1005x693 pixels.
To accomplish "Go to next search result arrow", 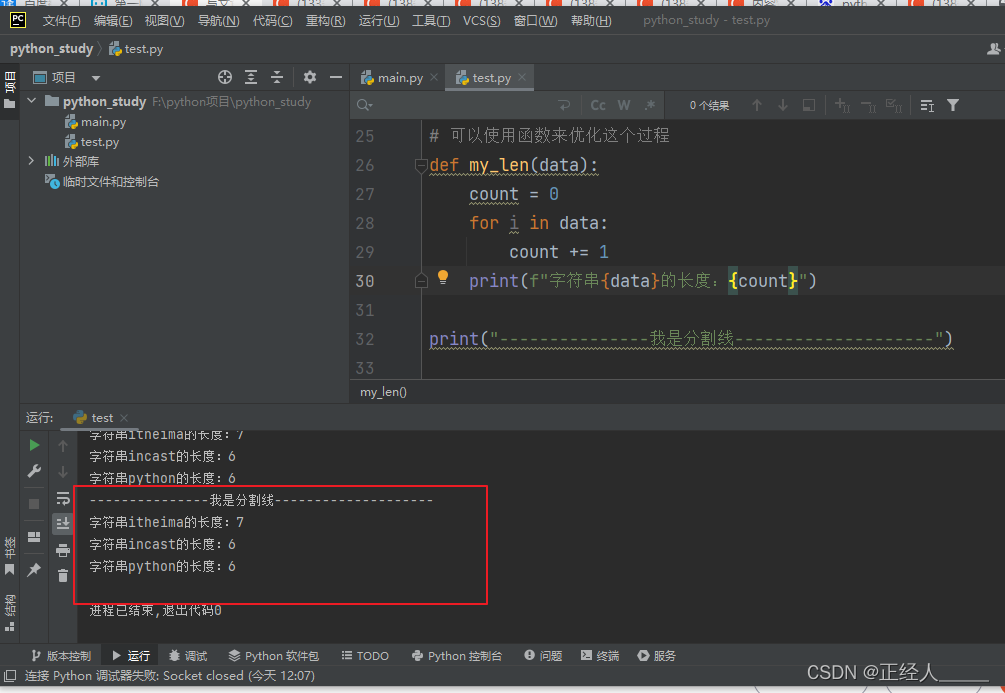I will click(783, 105).
